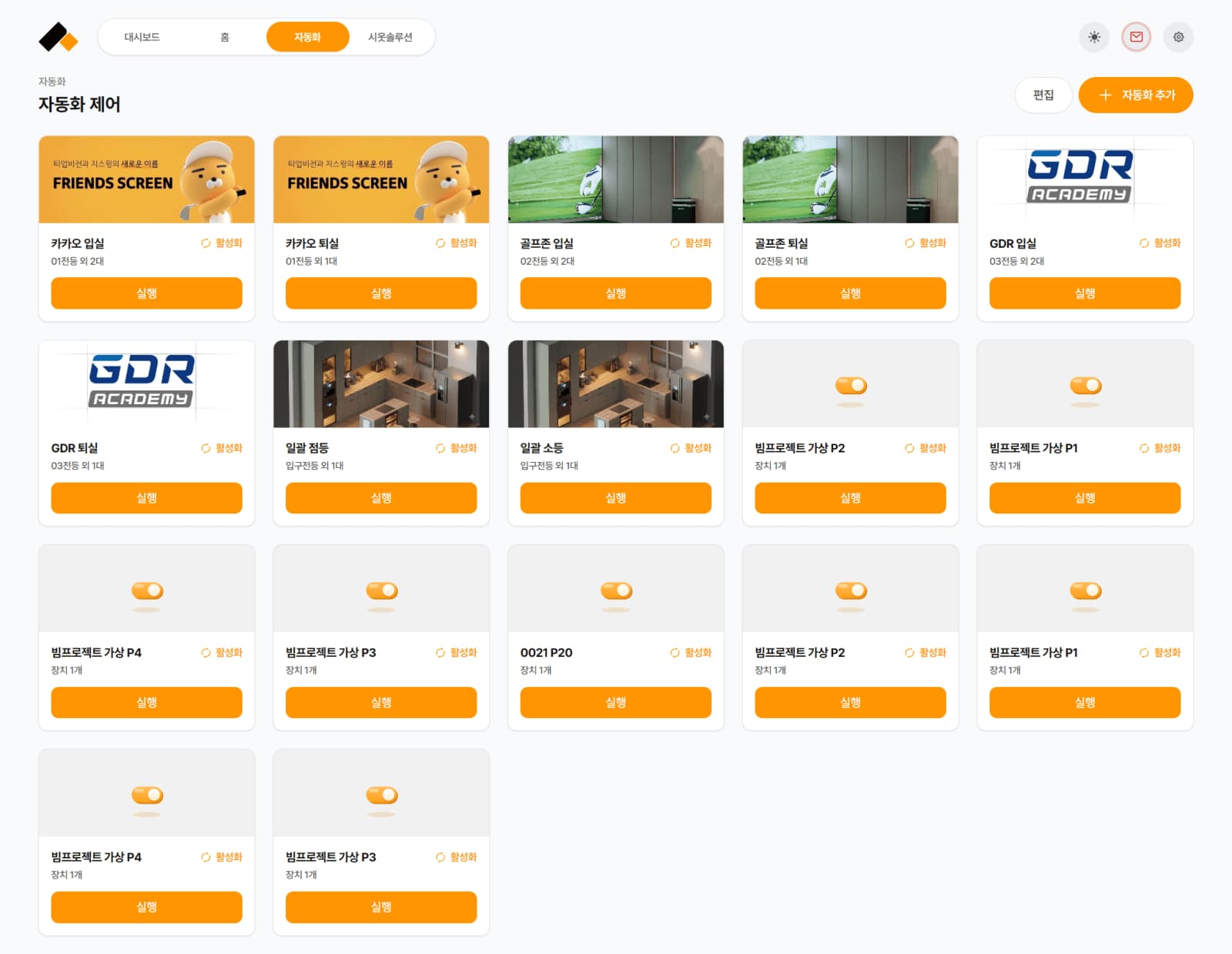Click 활성화 status icon on 골프존 퇴실 card
Screen dimensions: 1232x954
(909, 243)
